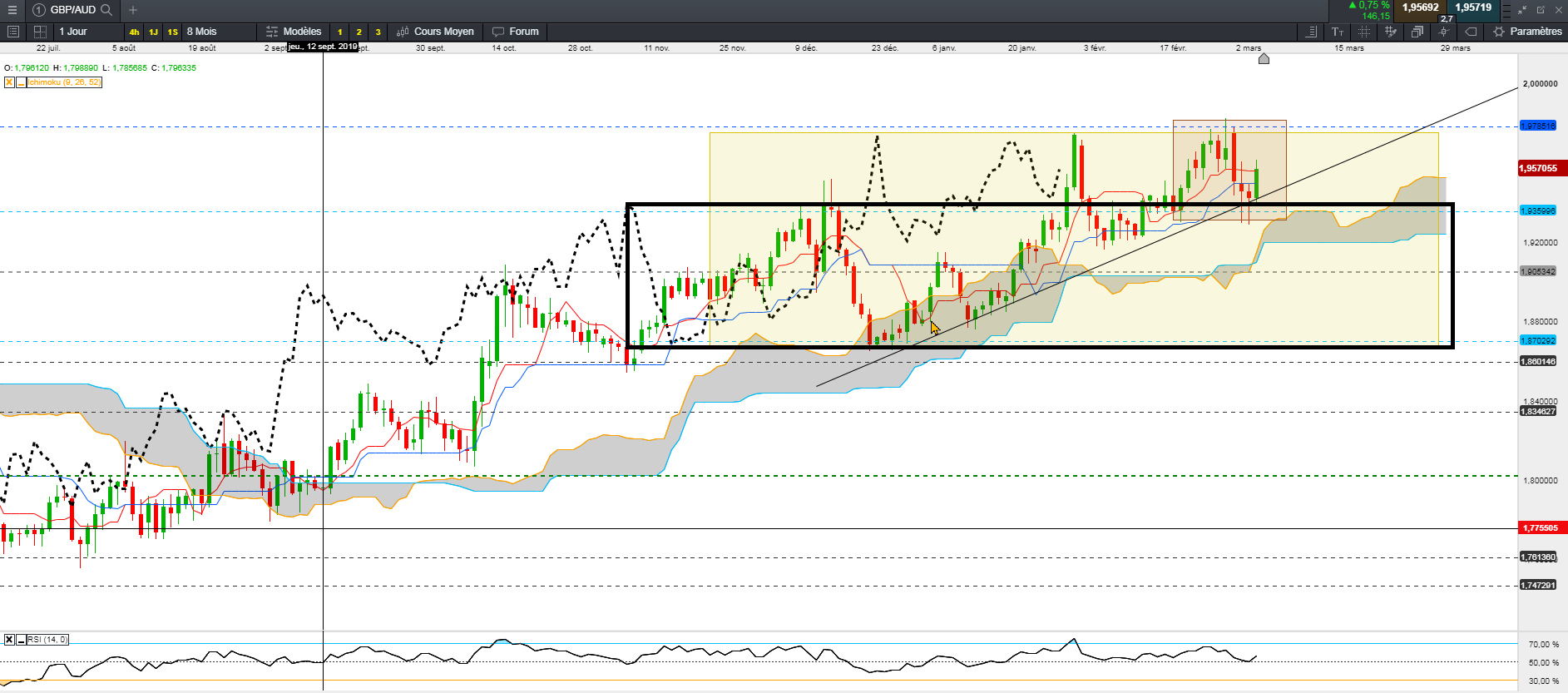Open the hamburger main menu
The image size is (1568, 693).
coord(12,10)
